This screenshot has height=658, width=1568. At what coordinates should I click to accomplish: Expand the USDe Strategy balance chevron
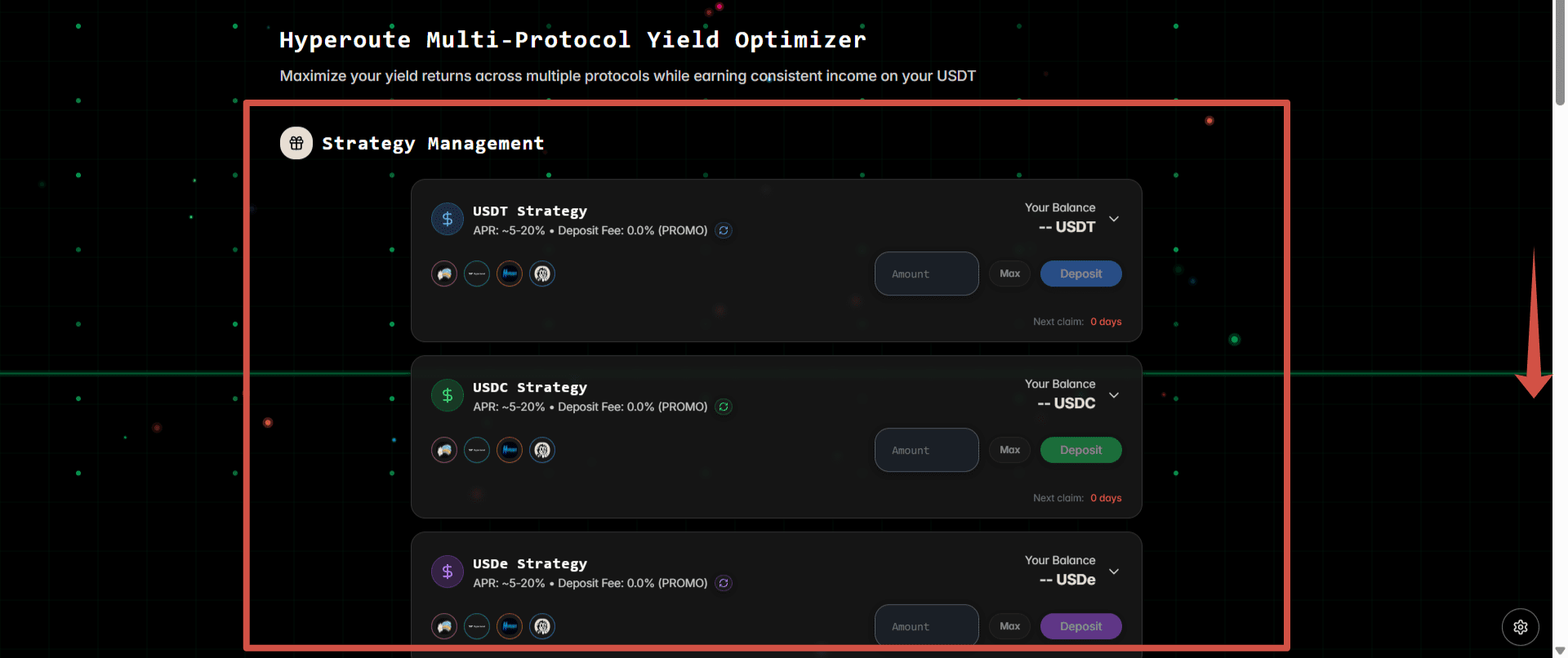(x=1114, y=572)
